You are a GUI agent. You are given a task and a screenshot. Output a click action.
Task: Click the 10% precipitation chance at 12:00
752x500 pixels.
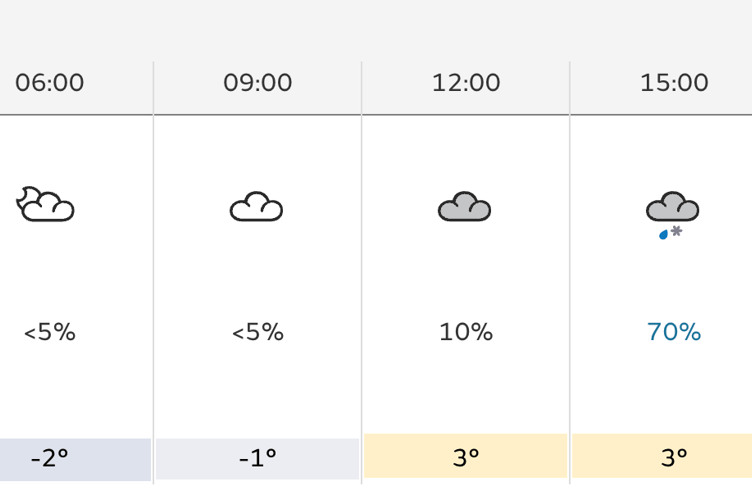pyautogui.click(x=466, y=332)
